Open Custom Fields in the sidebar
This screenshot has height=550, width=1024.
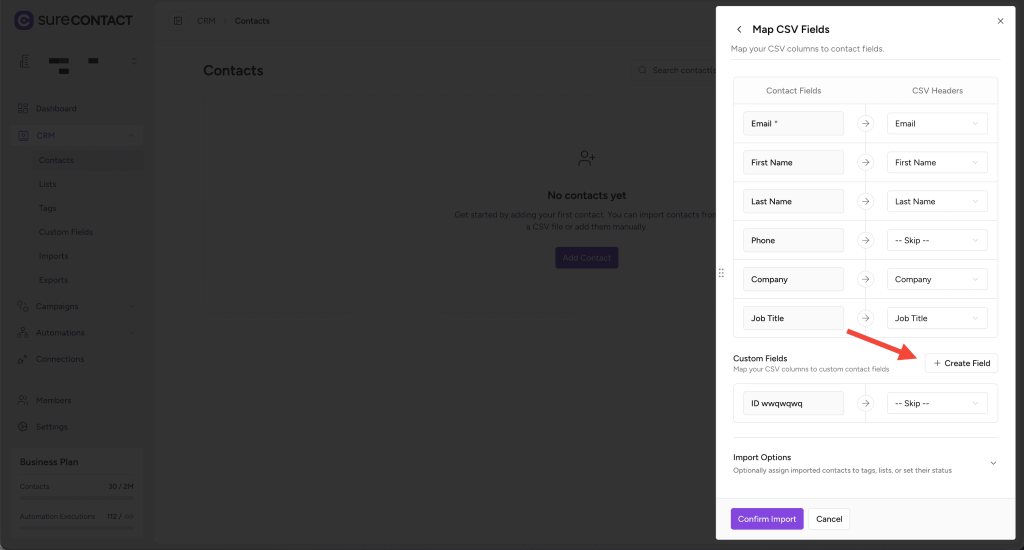(x=66, y=232)
